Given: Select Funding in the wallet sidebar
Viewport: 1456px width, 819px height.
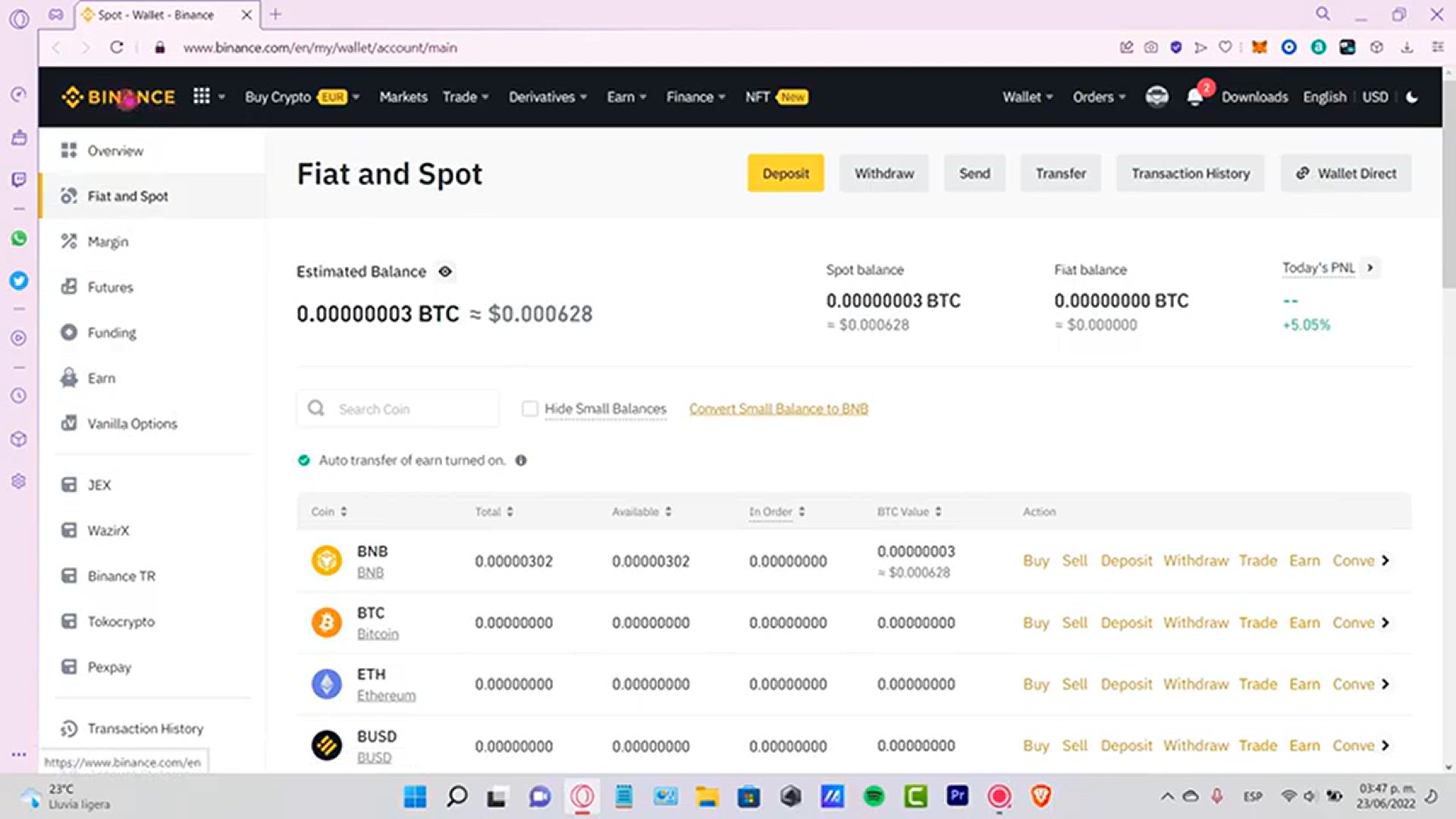Looking at the screenshot, I should pos(152,332).
